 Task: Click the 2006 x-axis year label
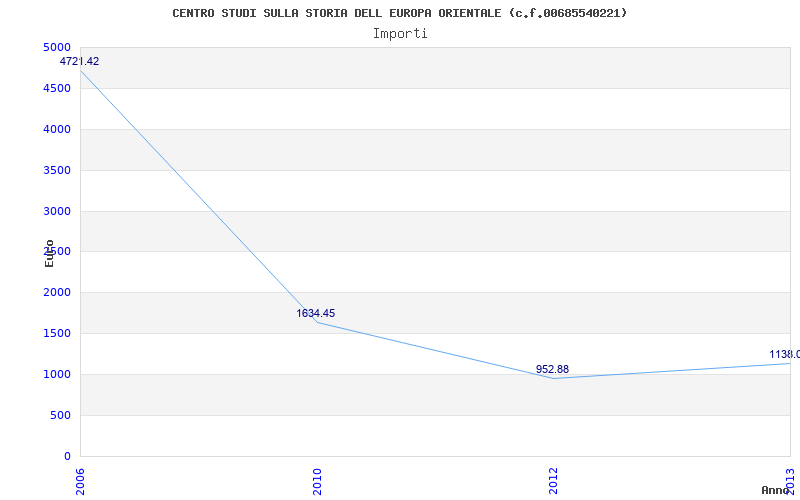pos(80,481)
